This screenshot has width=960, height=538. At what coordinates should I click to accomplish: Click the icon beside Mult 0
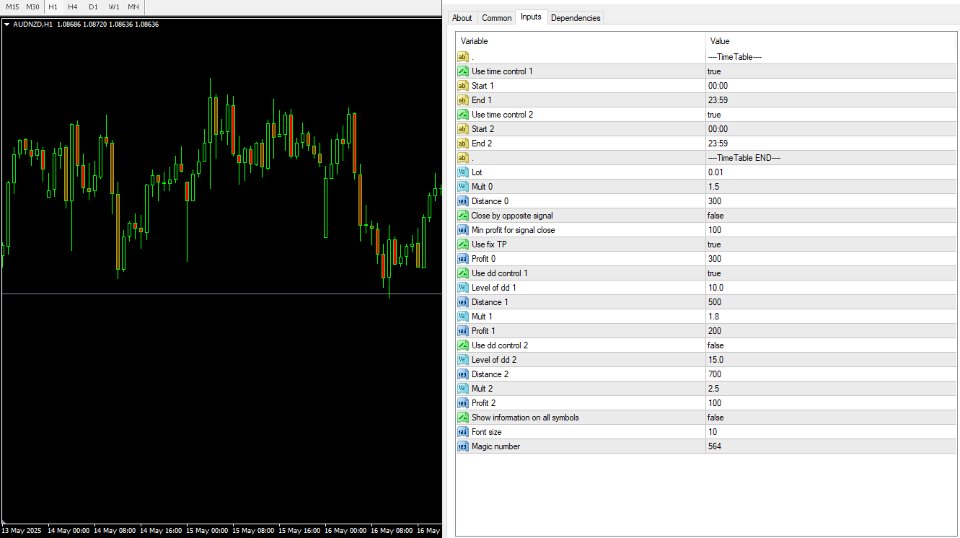463,187
